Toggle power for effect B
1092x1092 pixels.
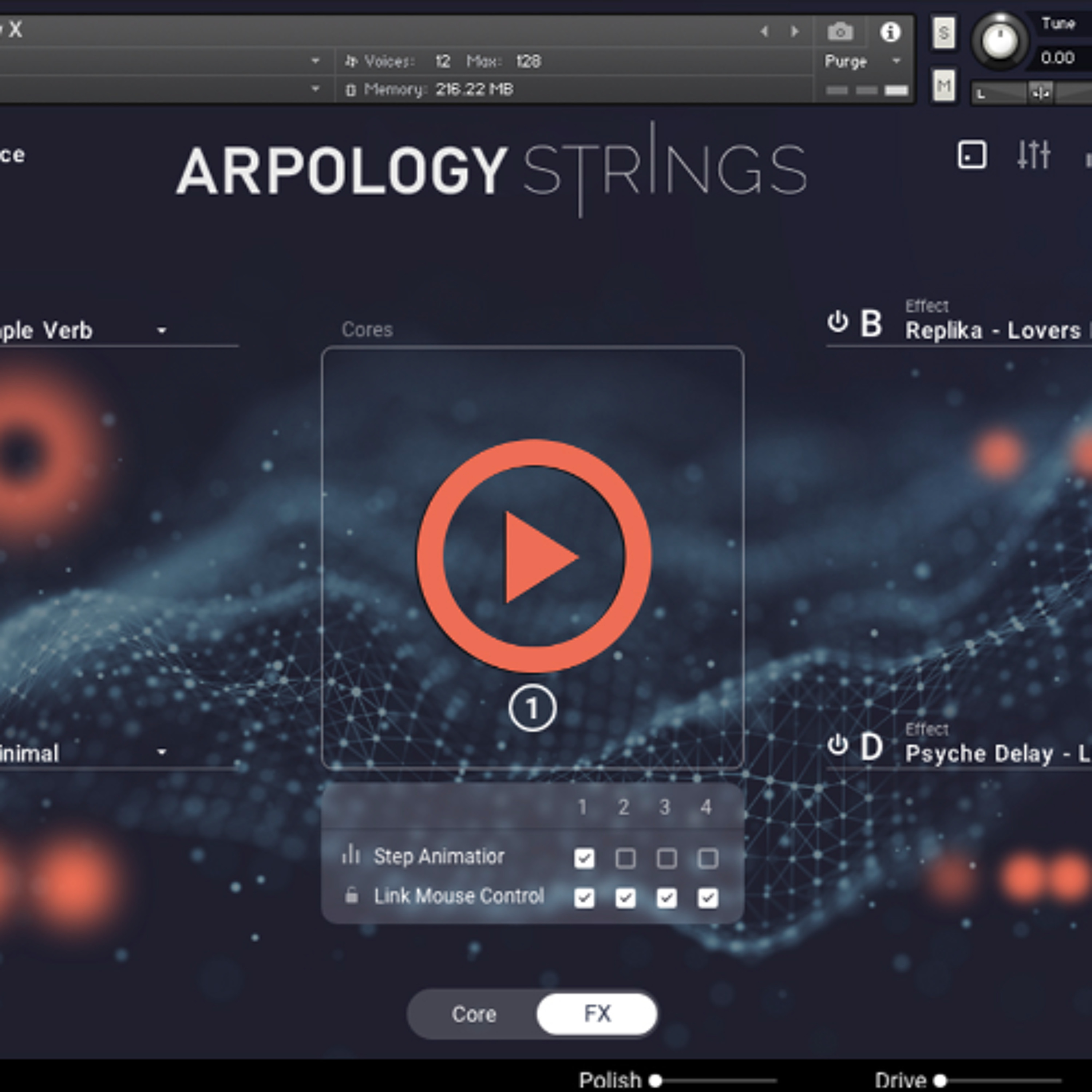tap(837, 322)
